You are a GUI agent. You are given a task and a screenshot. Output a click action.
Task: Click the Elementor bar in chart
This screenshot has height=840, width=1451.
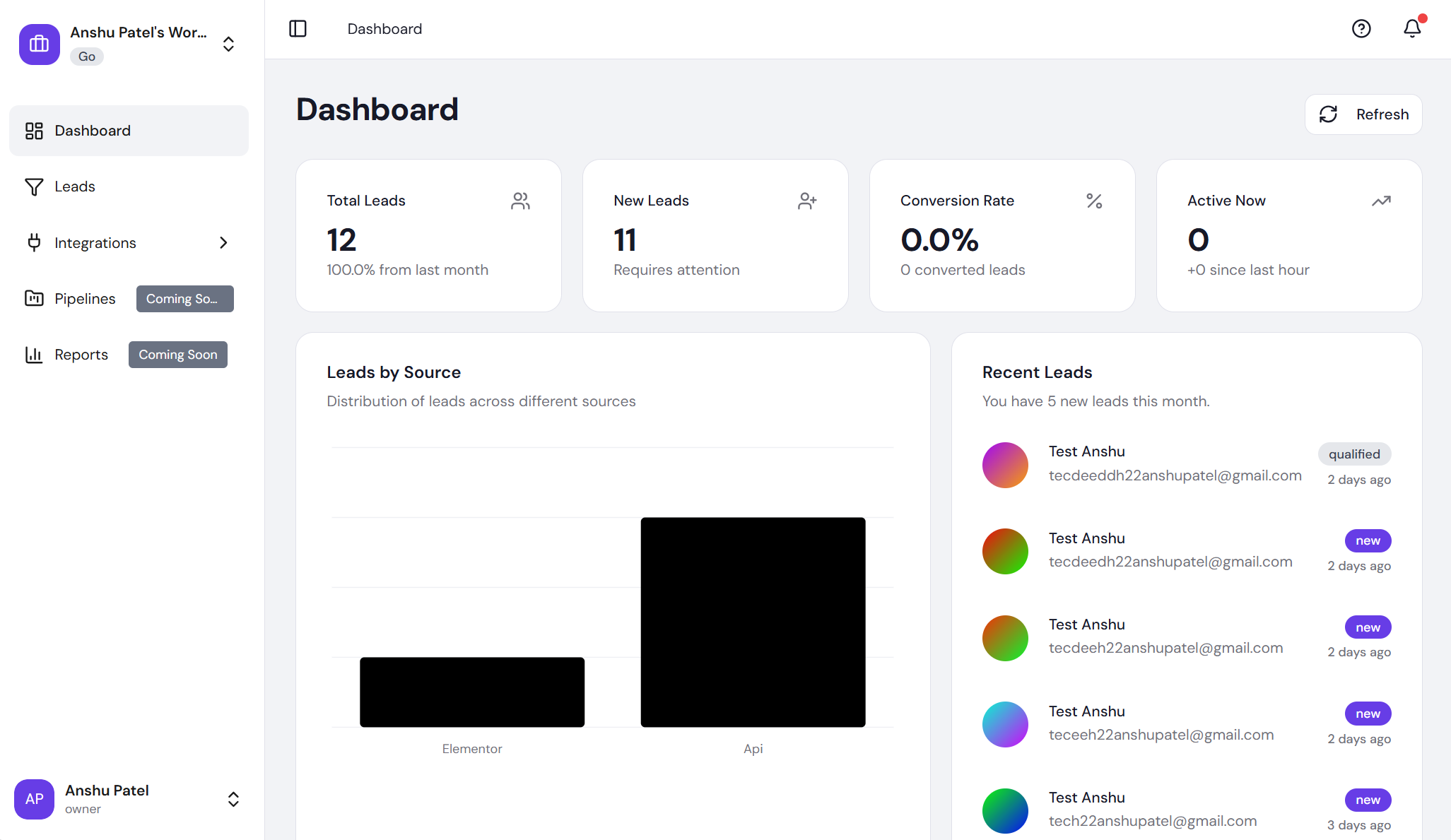pos(471,692)
